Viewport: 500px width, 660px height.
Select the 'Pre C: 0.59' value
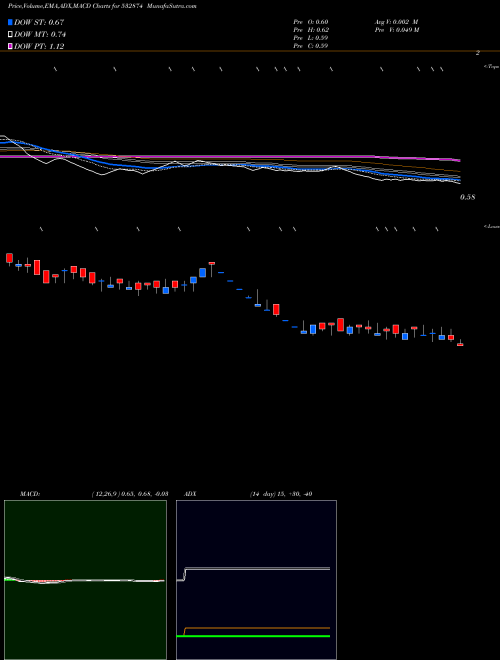311,46
